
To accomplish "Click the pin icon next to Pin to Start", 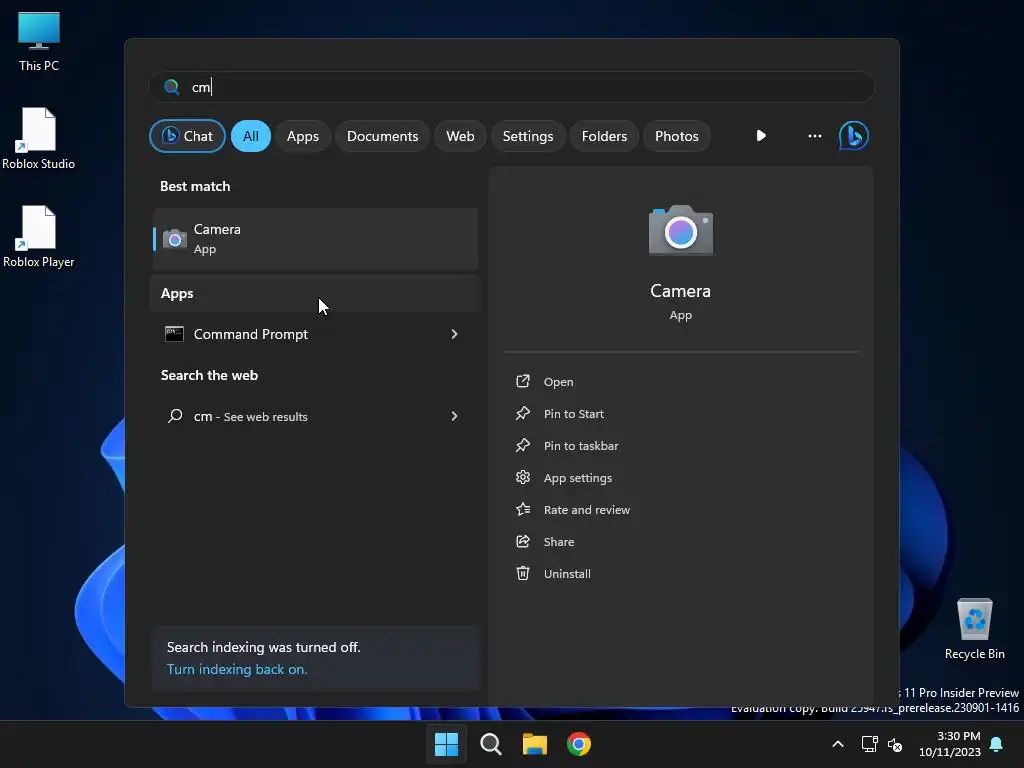I will click(x=523, y=413).
